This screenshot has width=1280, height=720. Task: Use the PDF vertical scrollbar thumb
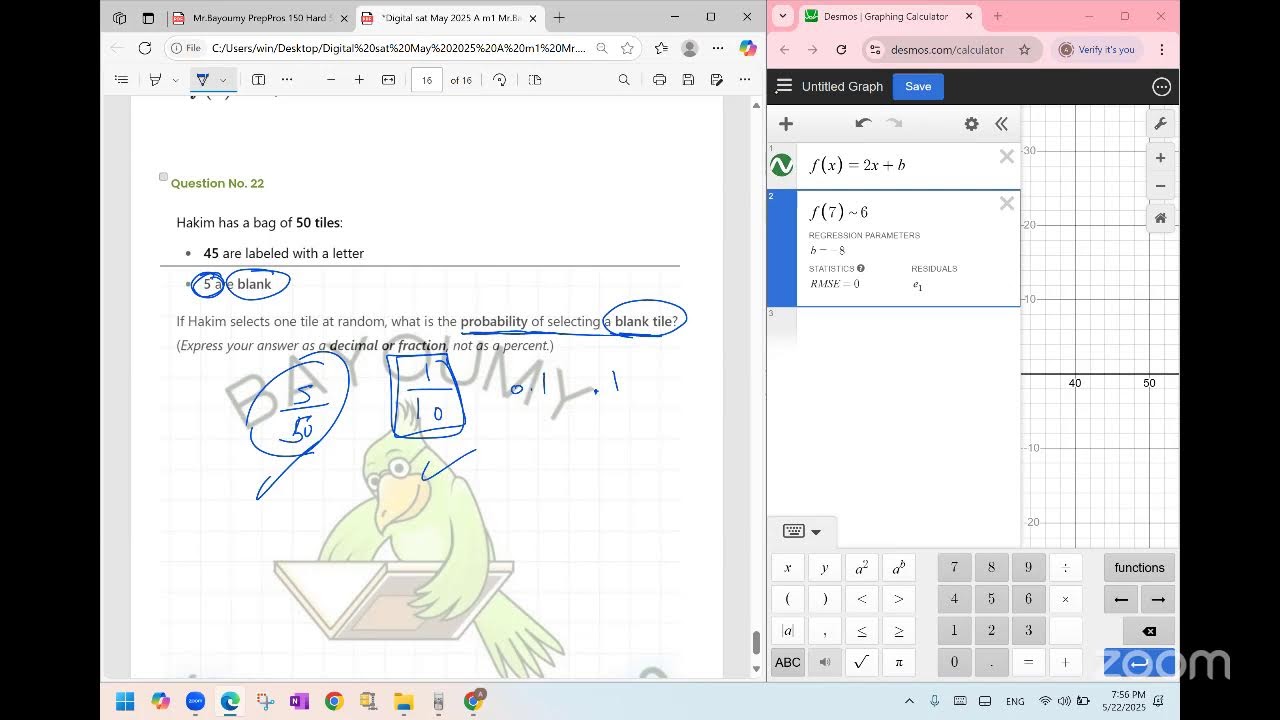(756, 642)
